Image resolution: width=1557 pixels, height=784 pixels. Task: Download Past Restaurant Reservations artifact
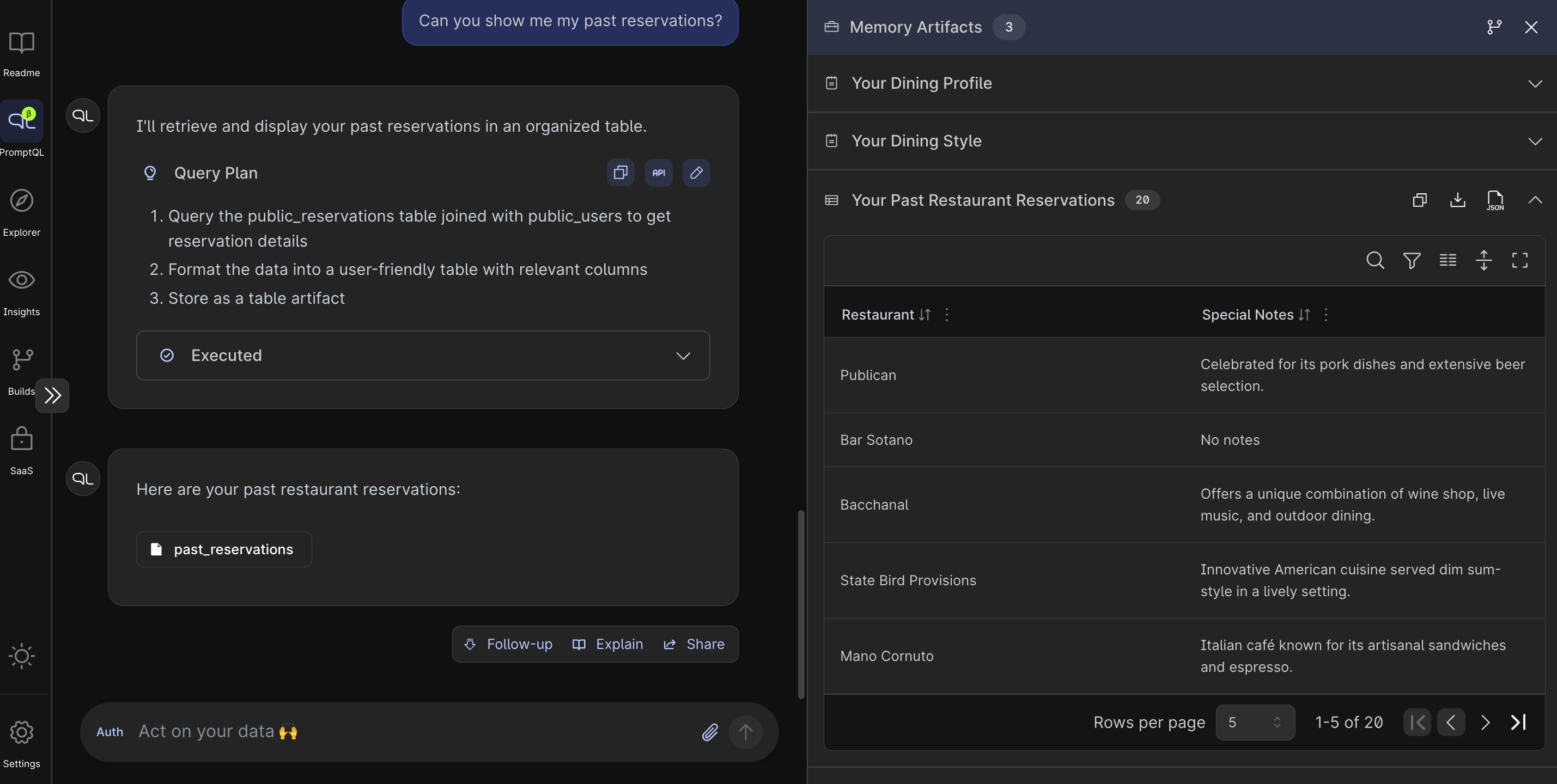[x=1457, y=200]
